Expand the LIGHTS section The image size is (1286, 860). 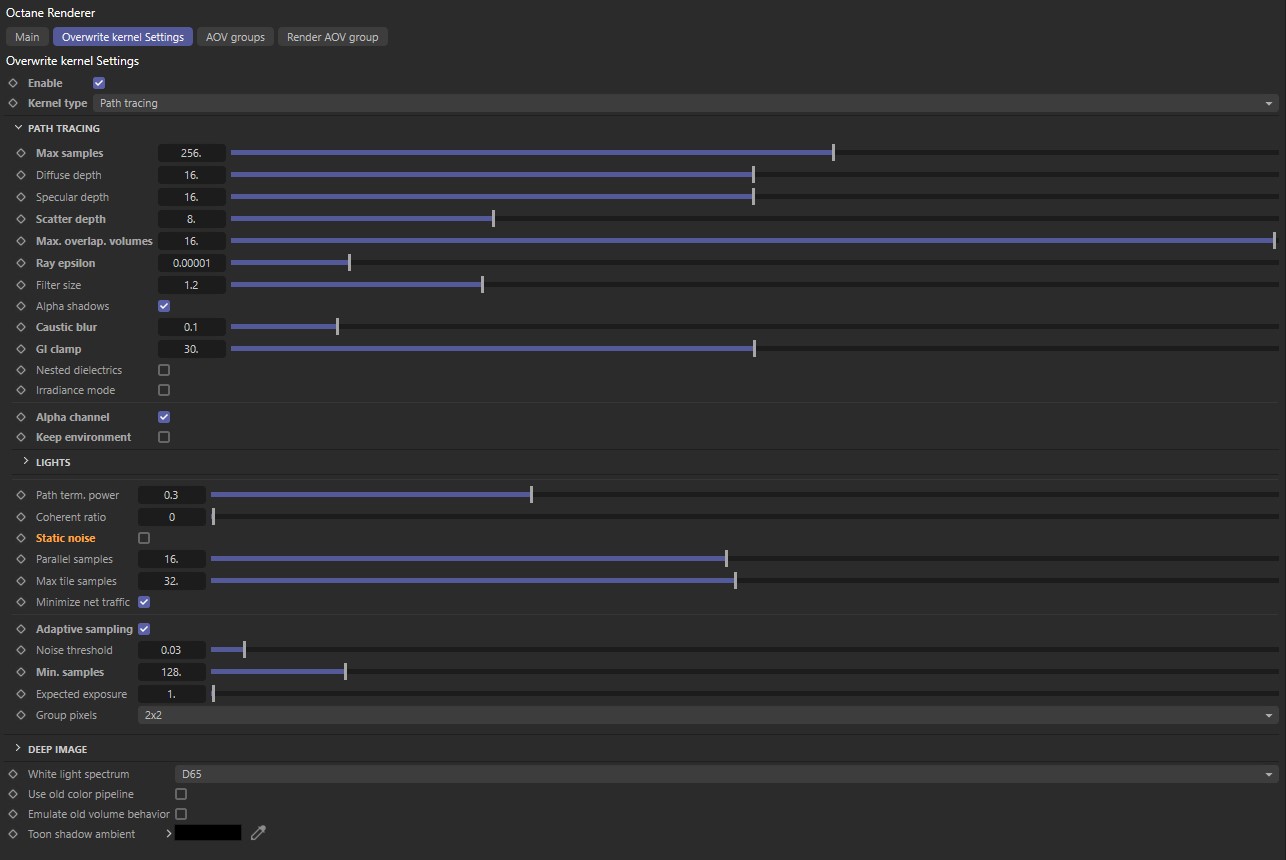[x=26, y=462]
